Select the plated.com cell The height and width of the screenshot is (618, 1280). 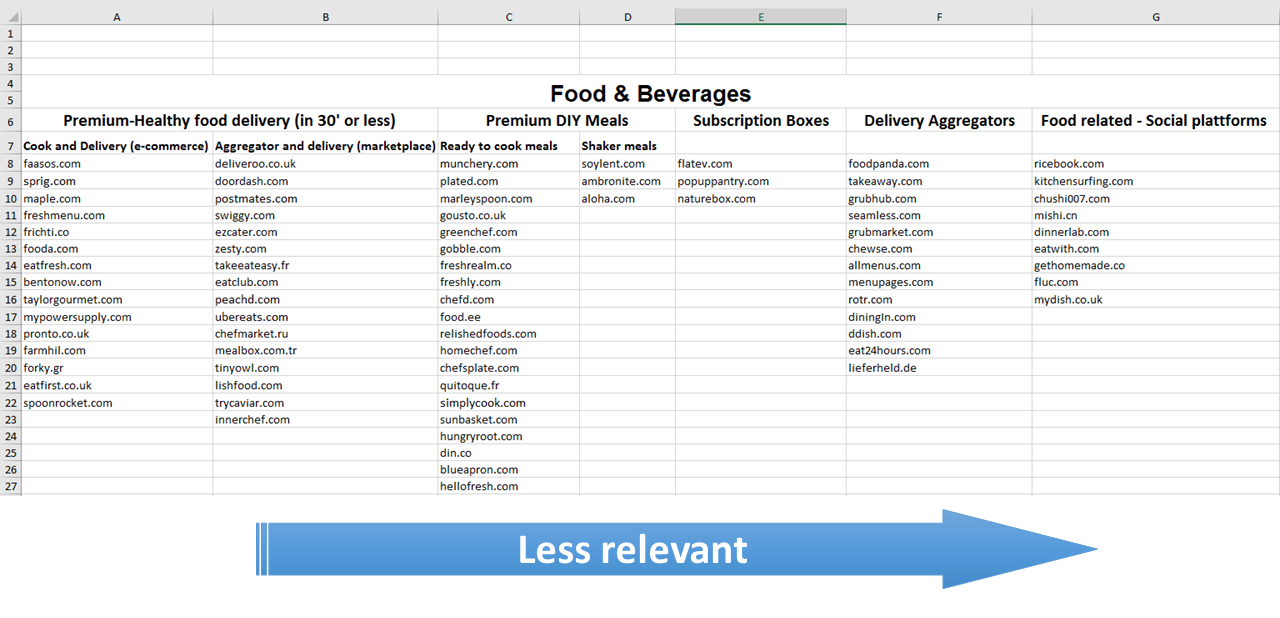pyautogui.click(x=509, y=181)
